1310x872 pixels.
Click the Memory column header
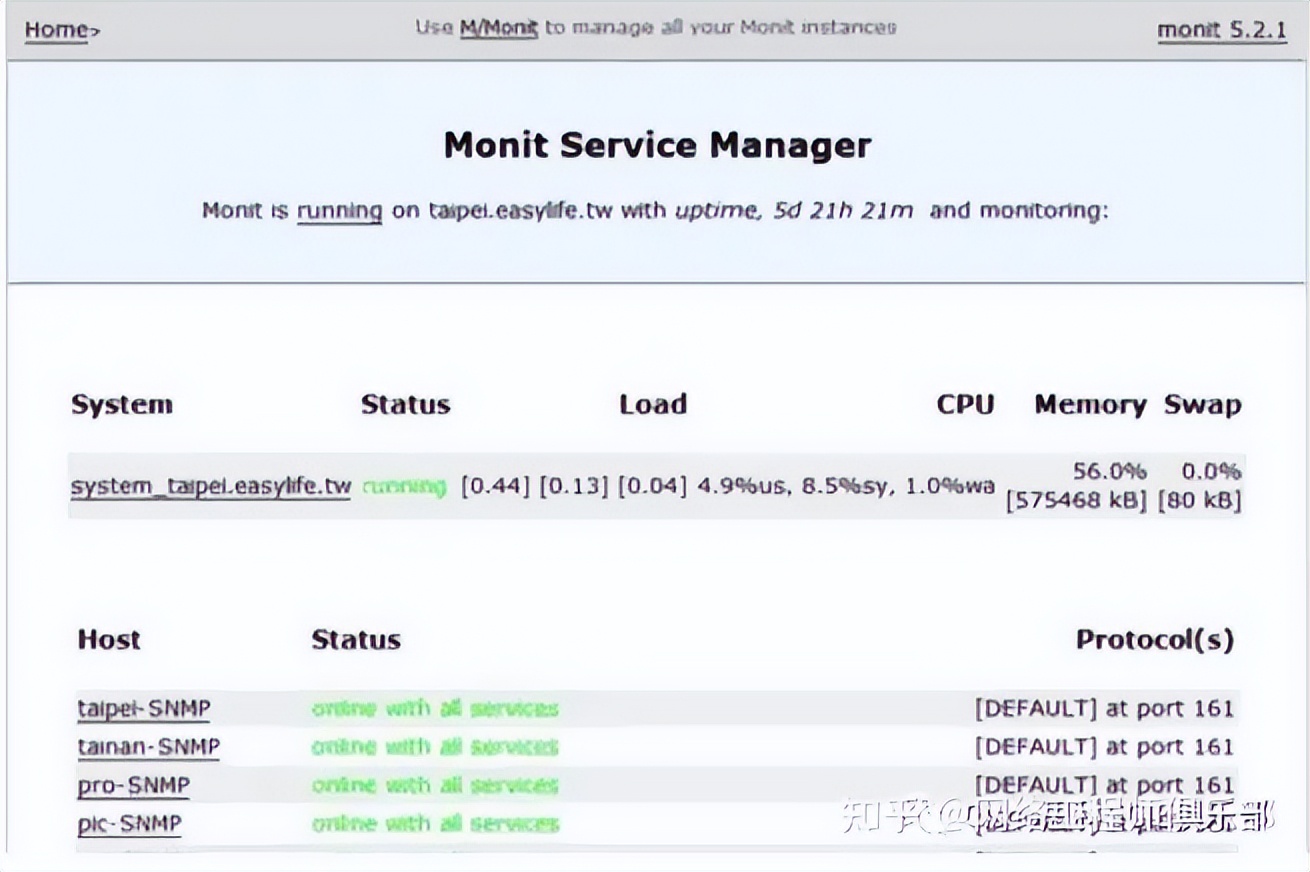pyautogui.click(x=1089, y=405)
